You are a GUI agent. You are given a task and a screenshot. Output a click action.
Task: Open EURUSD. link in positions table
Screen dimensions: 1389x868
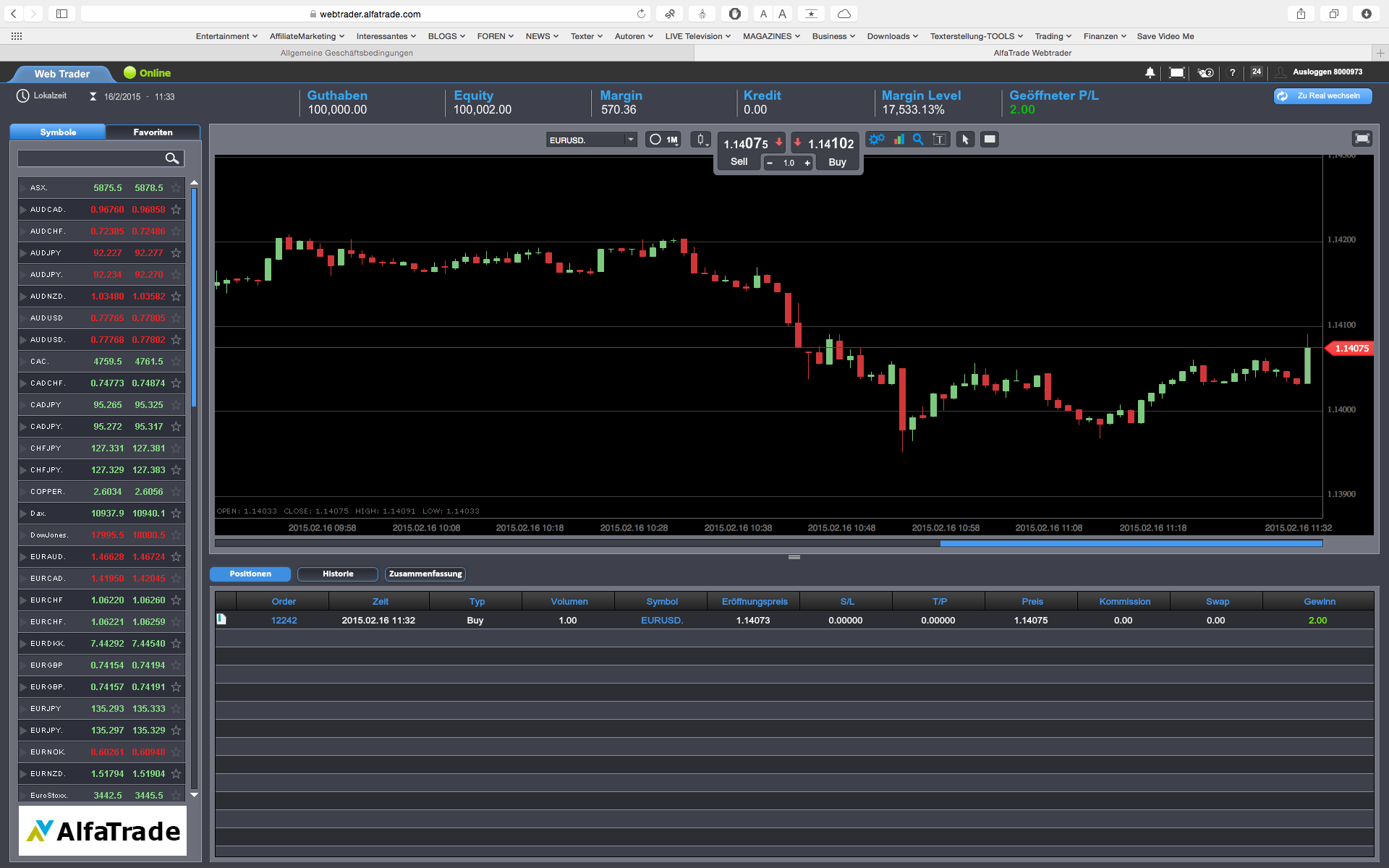coord(661,621)
